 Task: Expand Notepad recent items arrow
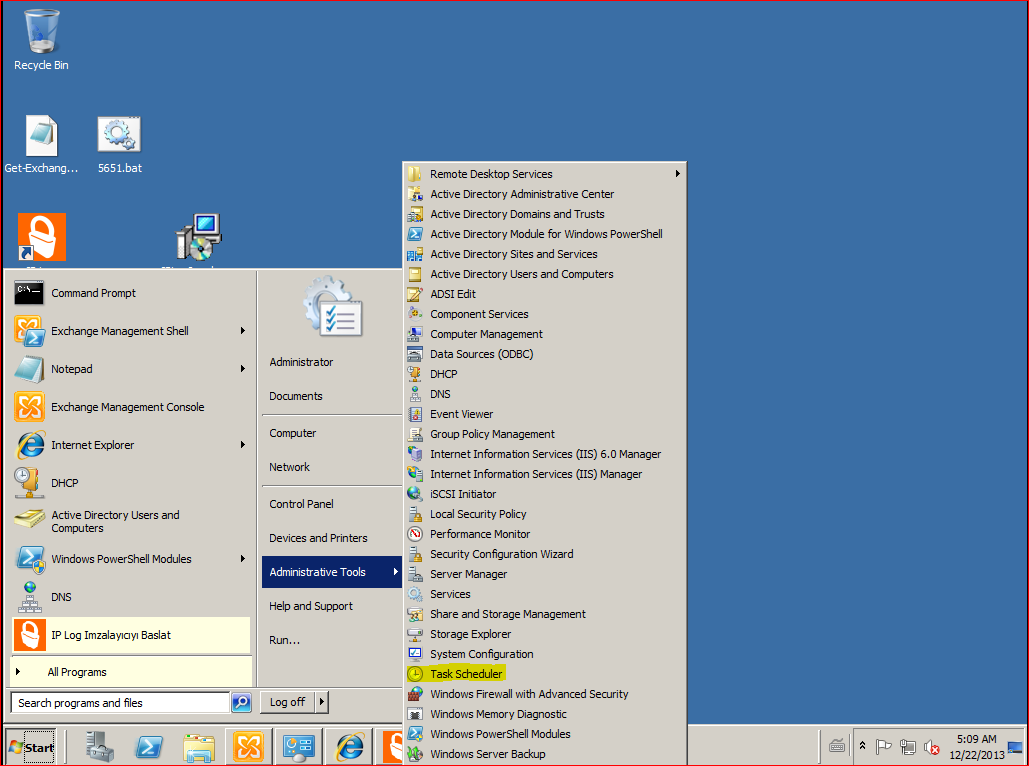pos(243,369)
